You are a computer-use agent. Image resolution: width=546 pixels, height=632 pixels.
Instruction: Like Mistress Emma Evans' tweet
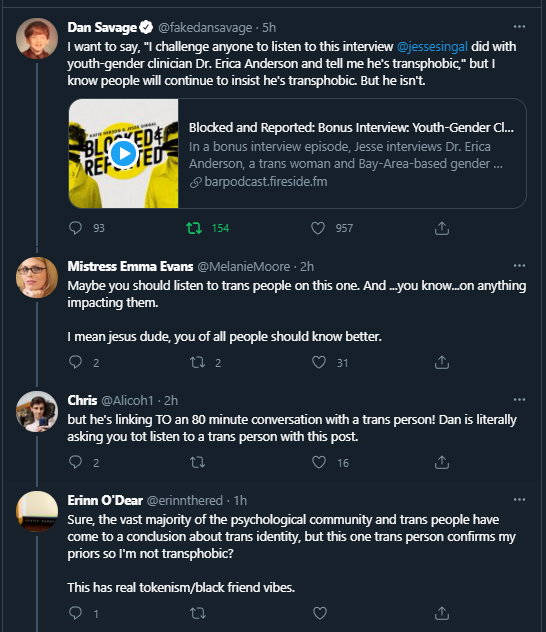(319, 362)
